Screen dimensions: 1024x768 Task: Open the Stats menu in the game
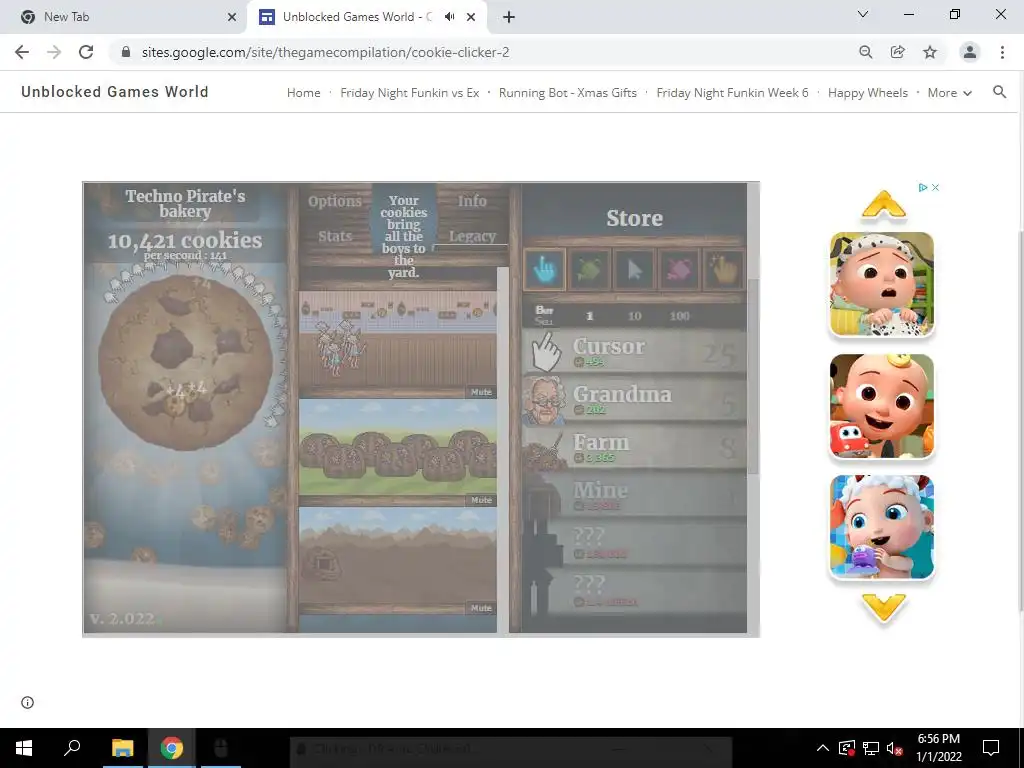point(335,236)
